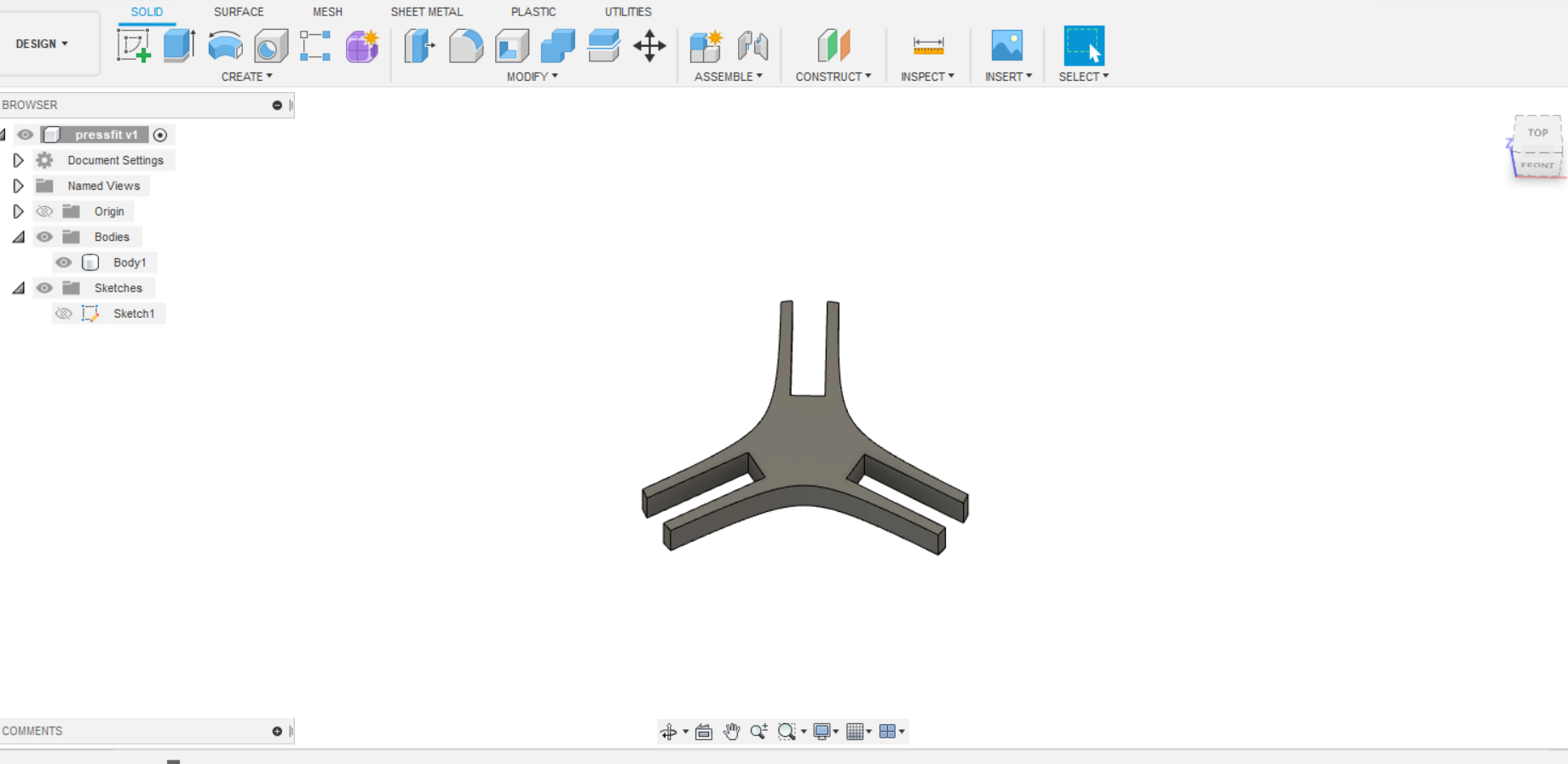Expand the Named Views node
This screenshot has width=1568, height=764.
point(18,186)
